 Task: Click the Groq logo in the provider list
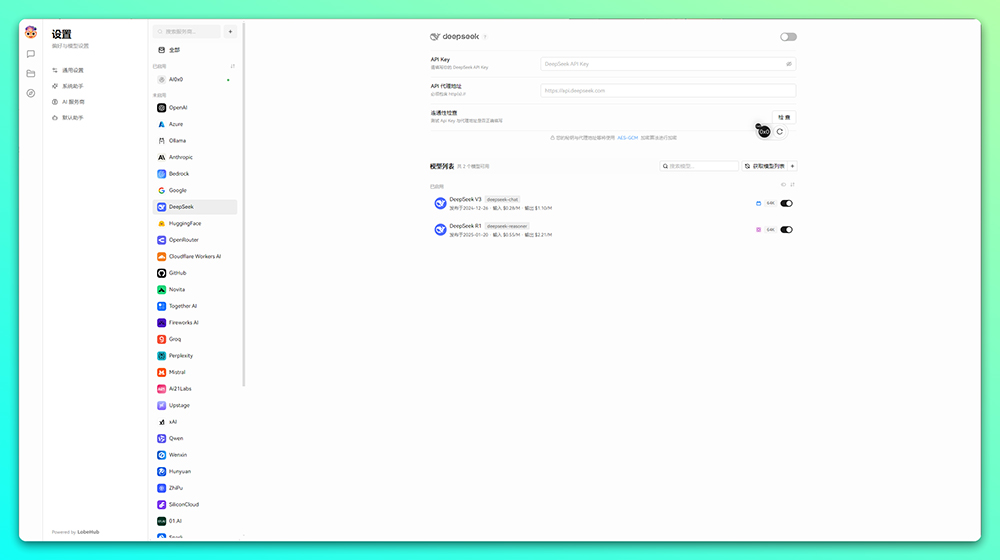pos(161,339)
